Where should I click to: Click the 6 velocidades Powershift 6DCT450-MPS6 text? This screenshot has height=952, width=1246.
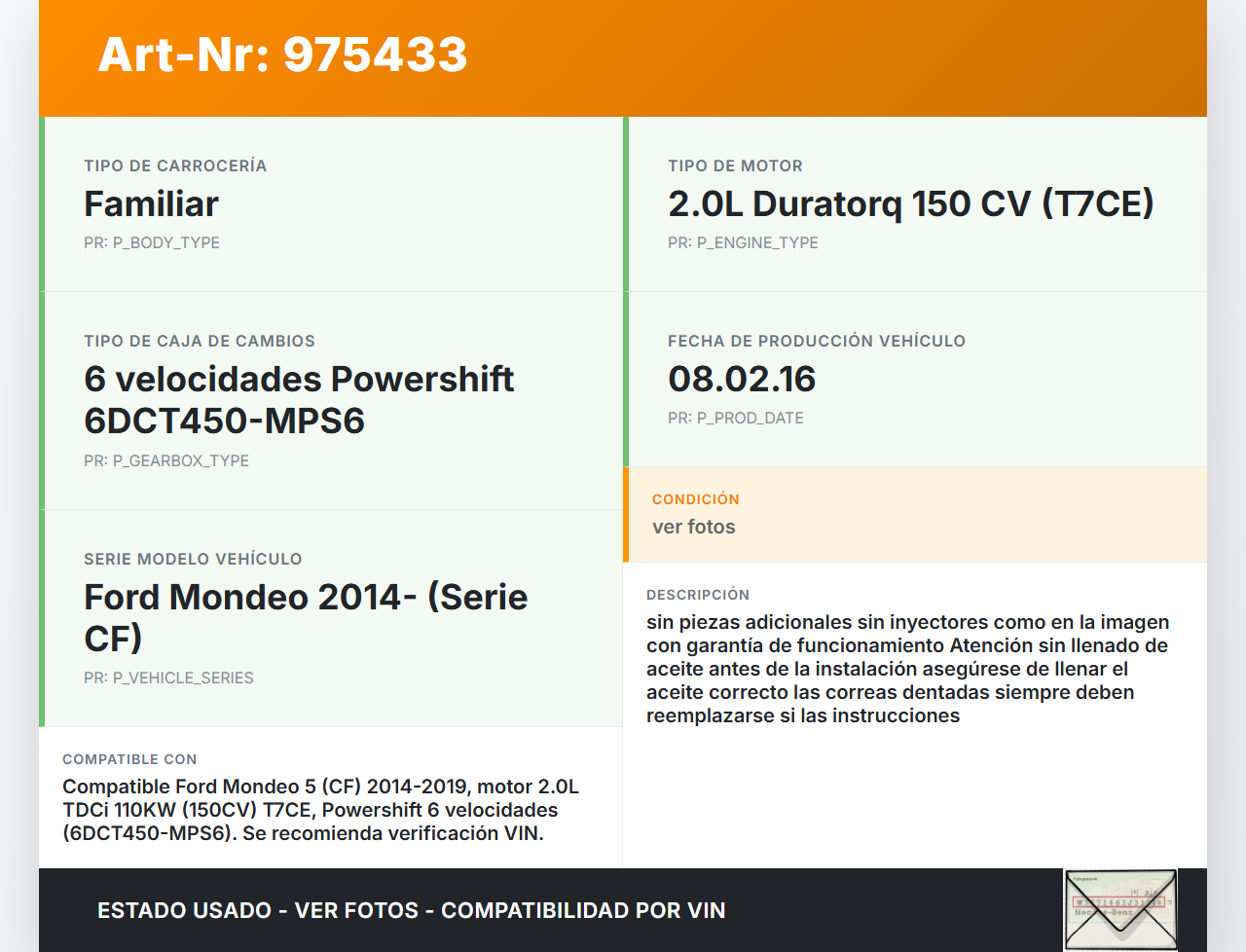(x=299, y=399)
